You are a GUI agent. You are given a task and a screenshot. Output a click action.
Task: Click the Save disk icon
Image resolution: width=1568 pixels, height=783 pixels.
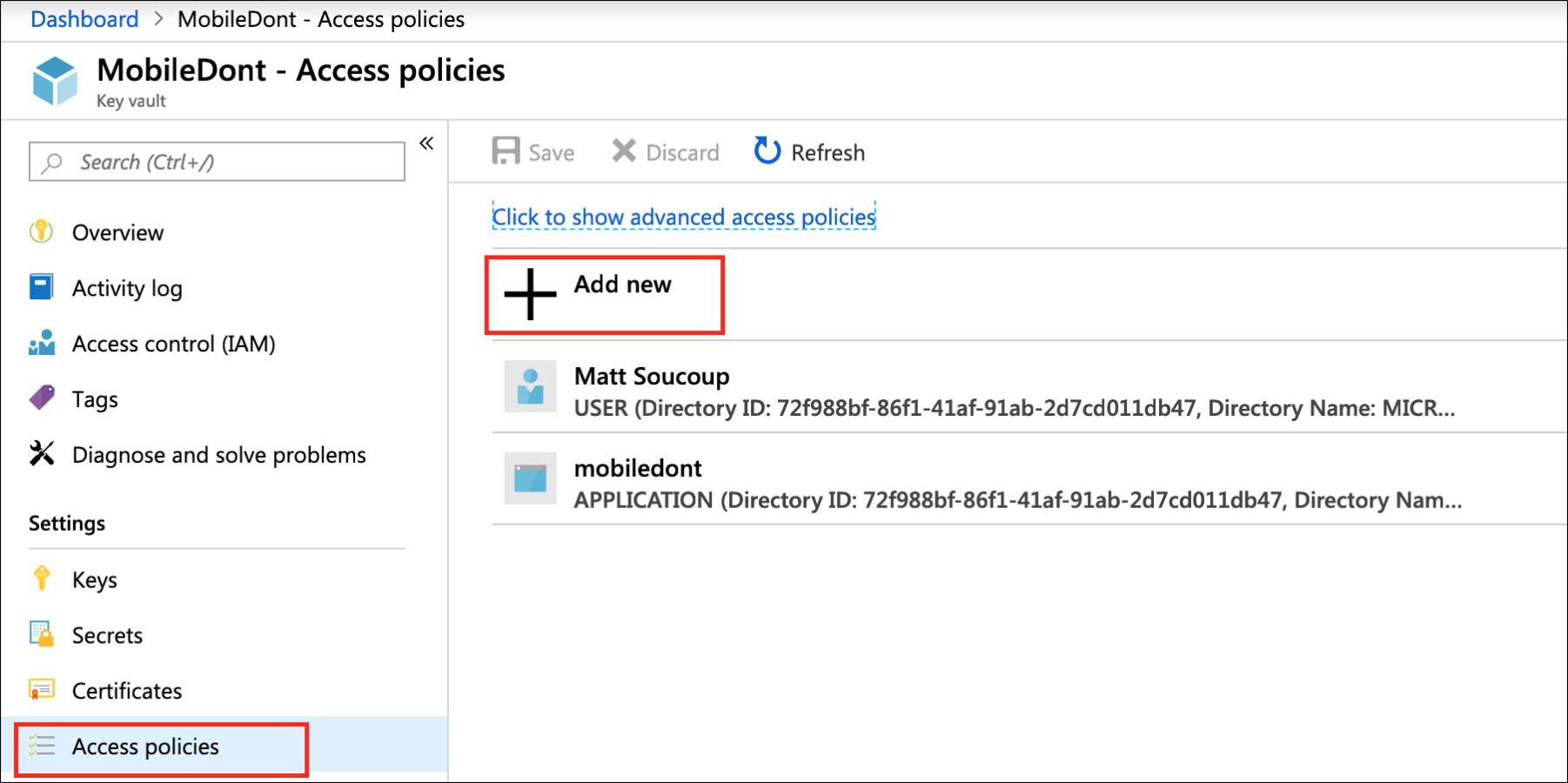(x=506, y=151)
